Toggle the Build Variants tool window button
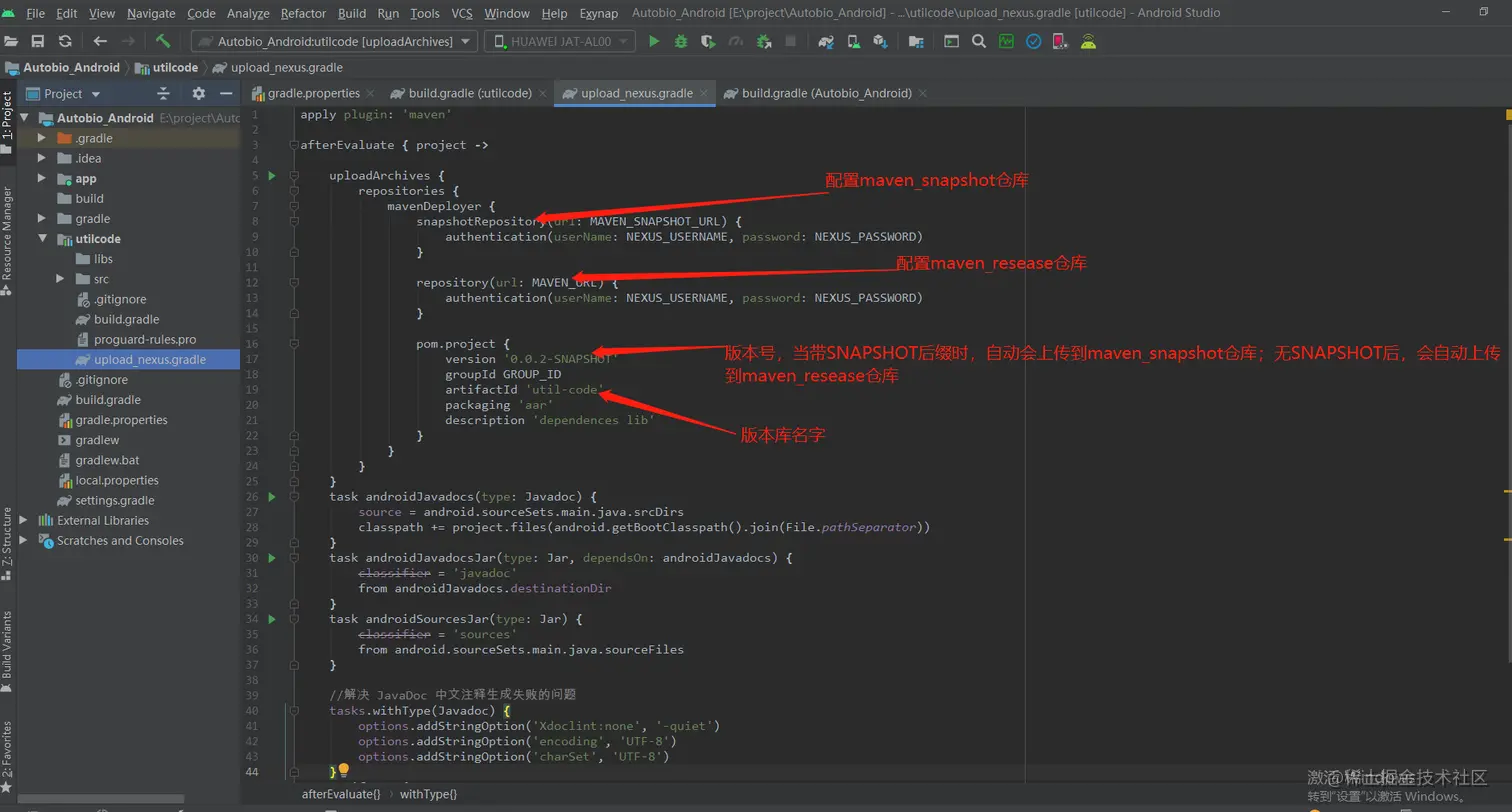Viewport: 1512px width, 812px height. pos(7,652)
